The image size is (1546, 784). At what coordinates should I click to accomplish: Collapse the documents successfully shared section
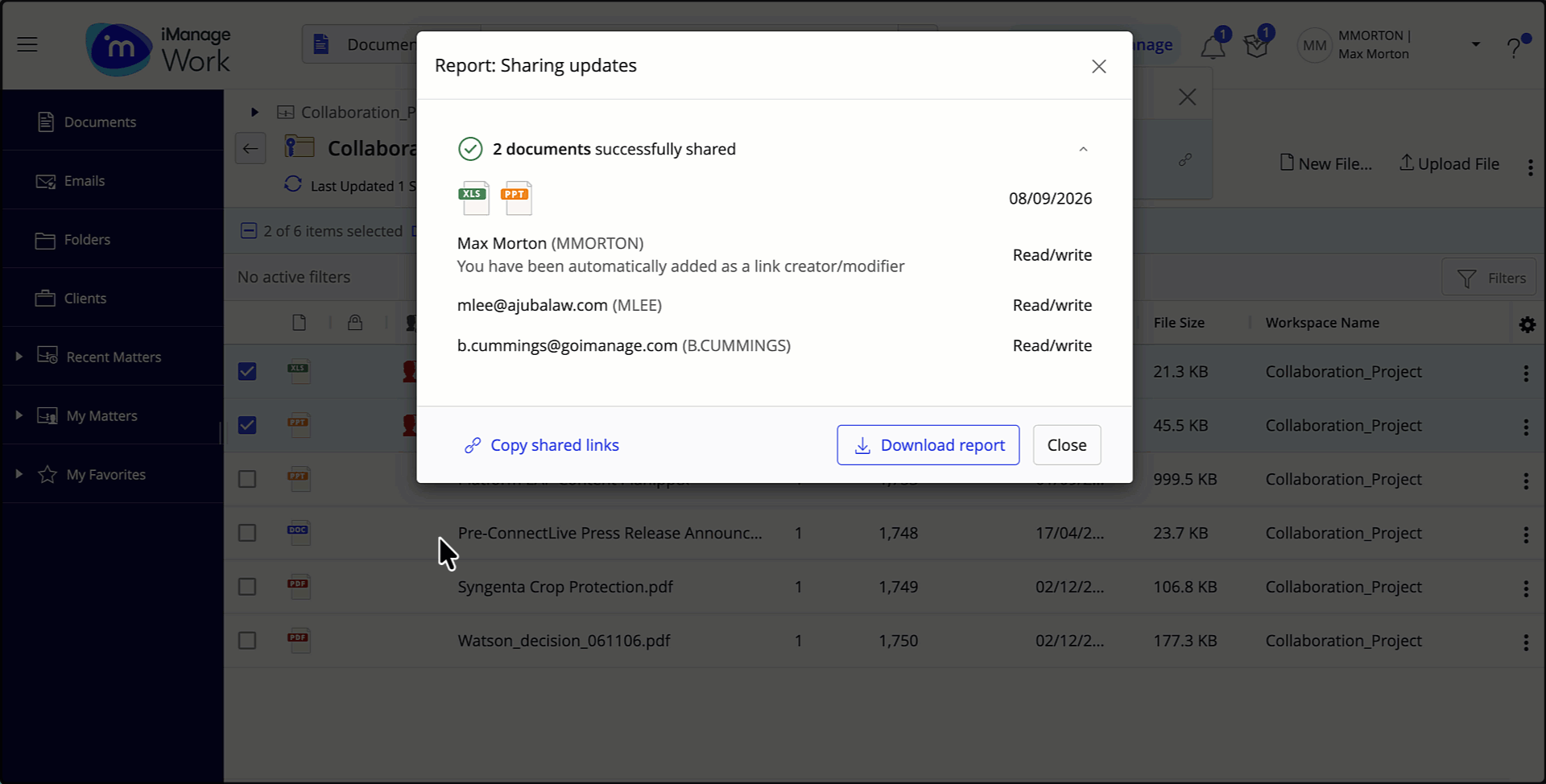tap(1083, 149)
